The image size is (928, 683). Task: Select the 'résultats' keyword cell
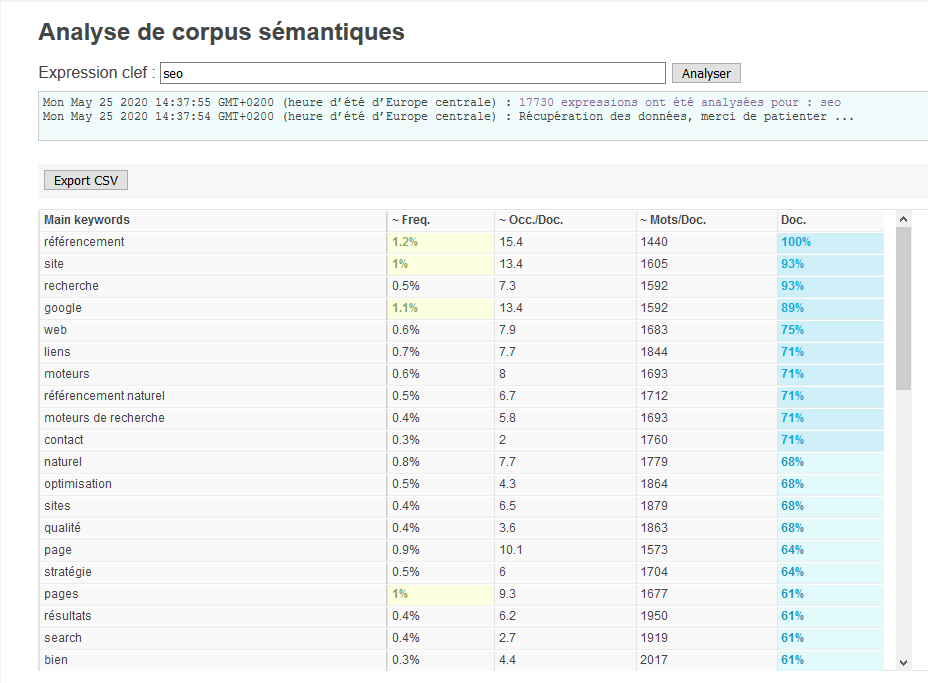pos(212,616)
